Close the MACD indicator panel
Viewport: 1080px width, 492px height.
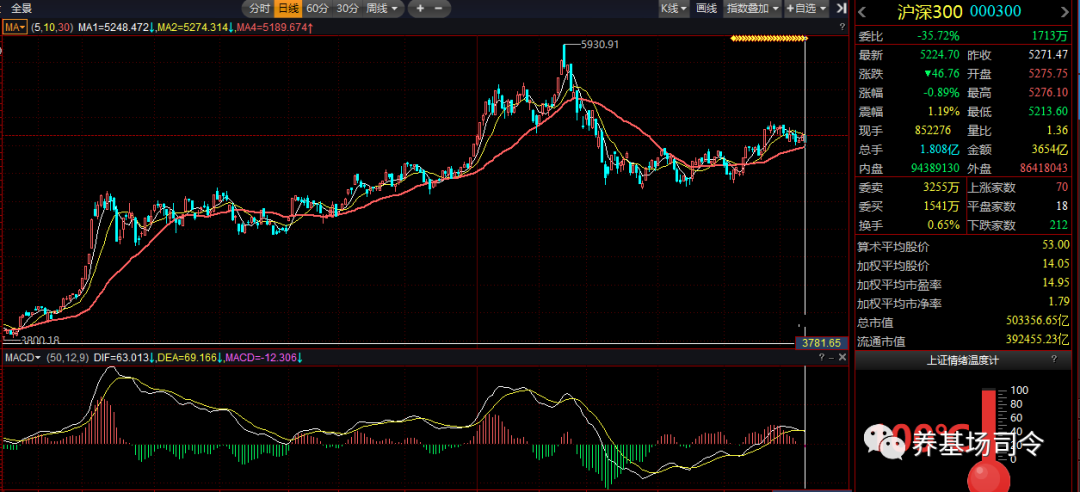(x=841, y=357)
